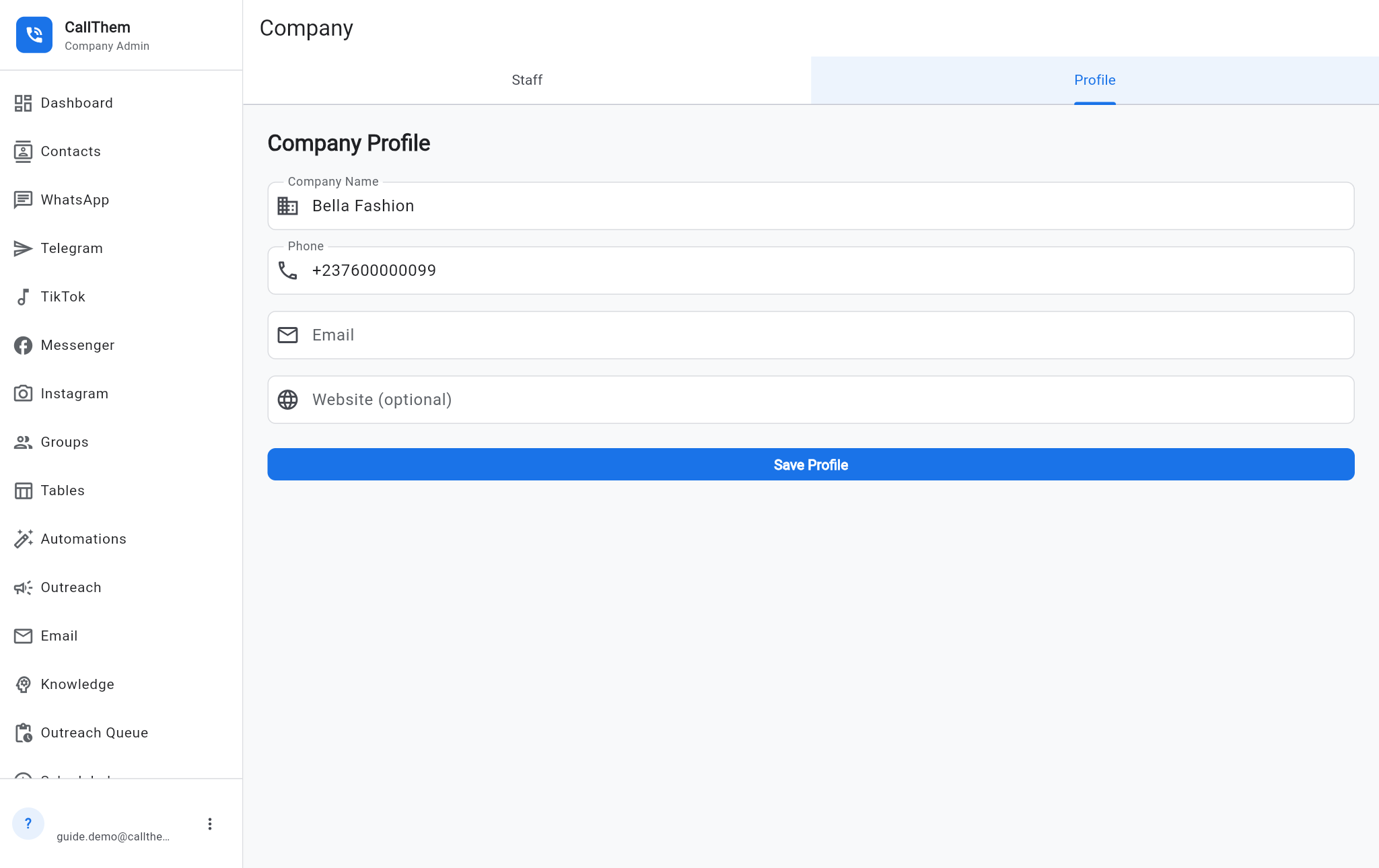Click the Telegram paper plane icon
The image size is (1379, 868).
(23, 248)
